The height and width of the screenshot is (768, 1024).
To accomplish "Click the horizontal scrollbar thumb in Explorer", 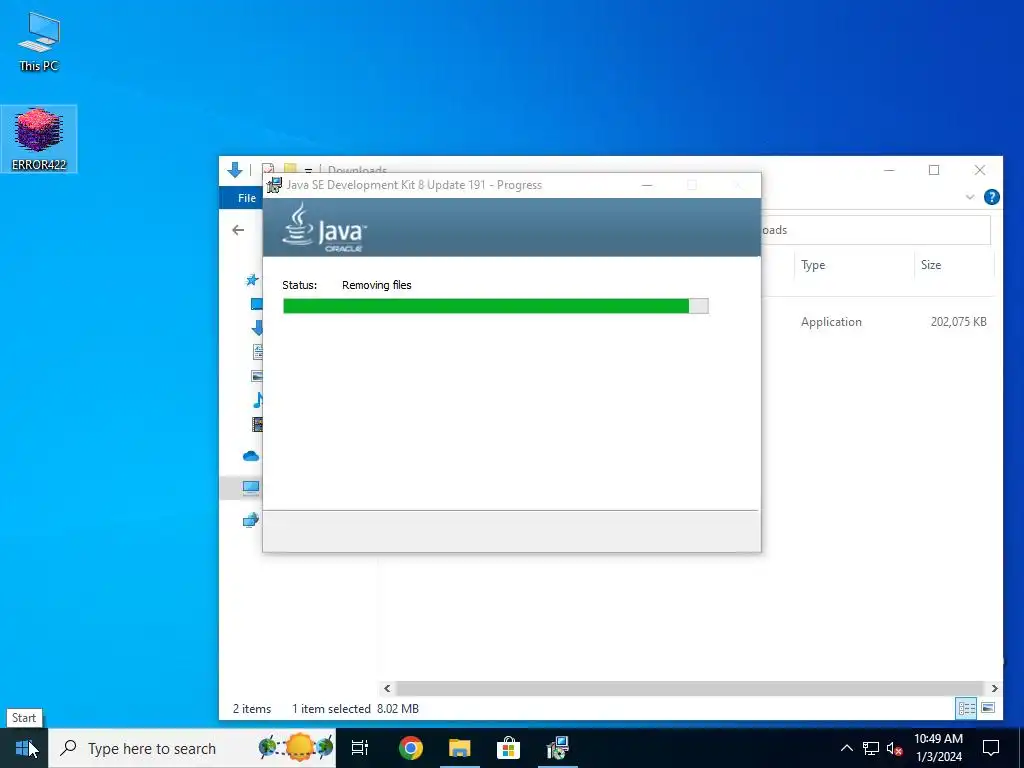I will (690, 688).
